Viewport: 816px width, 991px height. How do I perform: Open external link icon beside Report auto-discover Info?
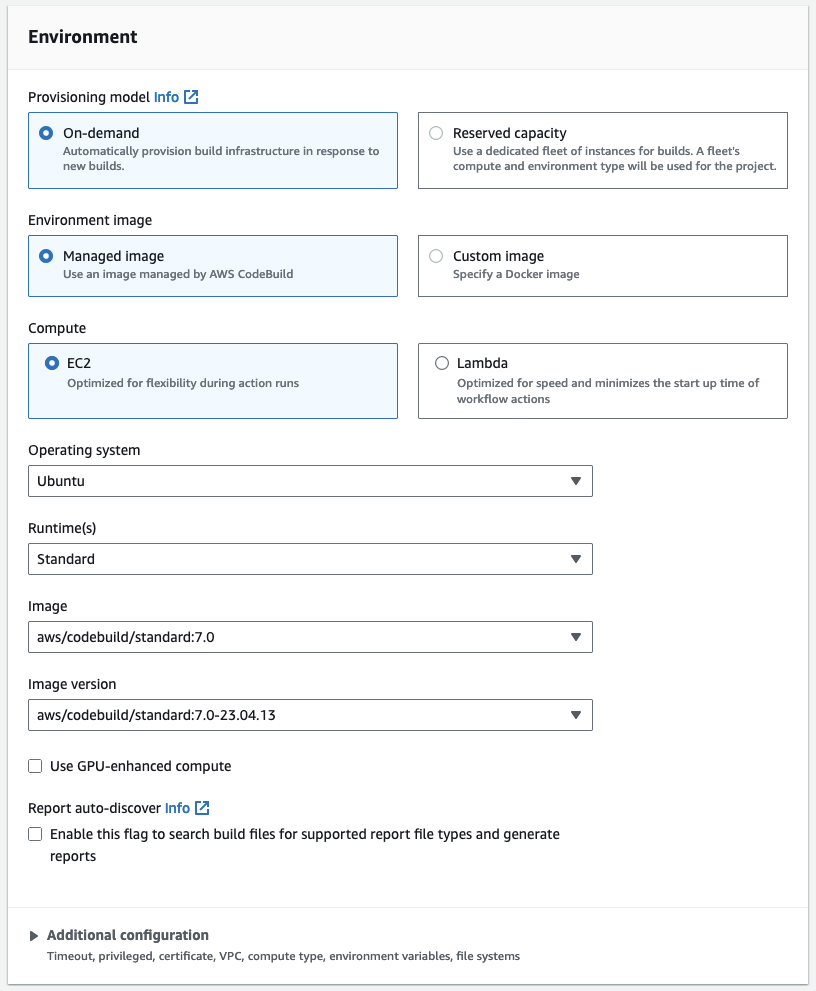[202, 808]
